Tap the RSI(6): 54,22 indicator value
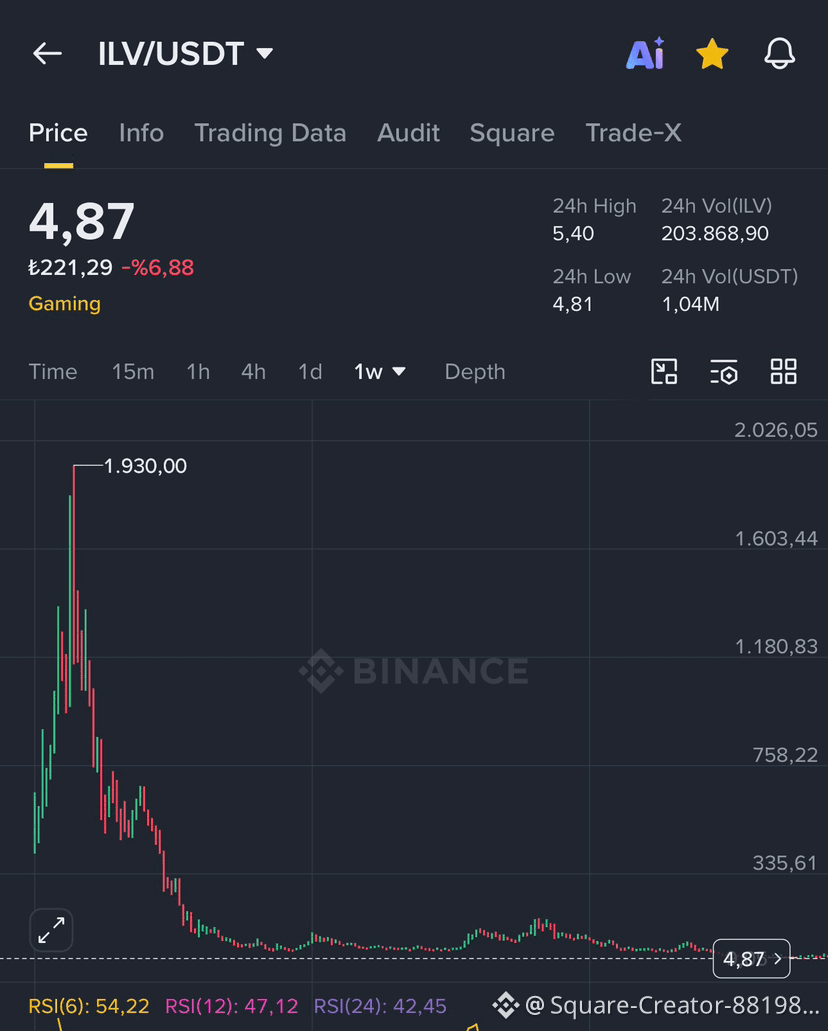Viewport: 828px width, 1031px height. pos(89,1006)
